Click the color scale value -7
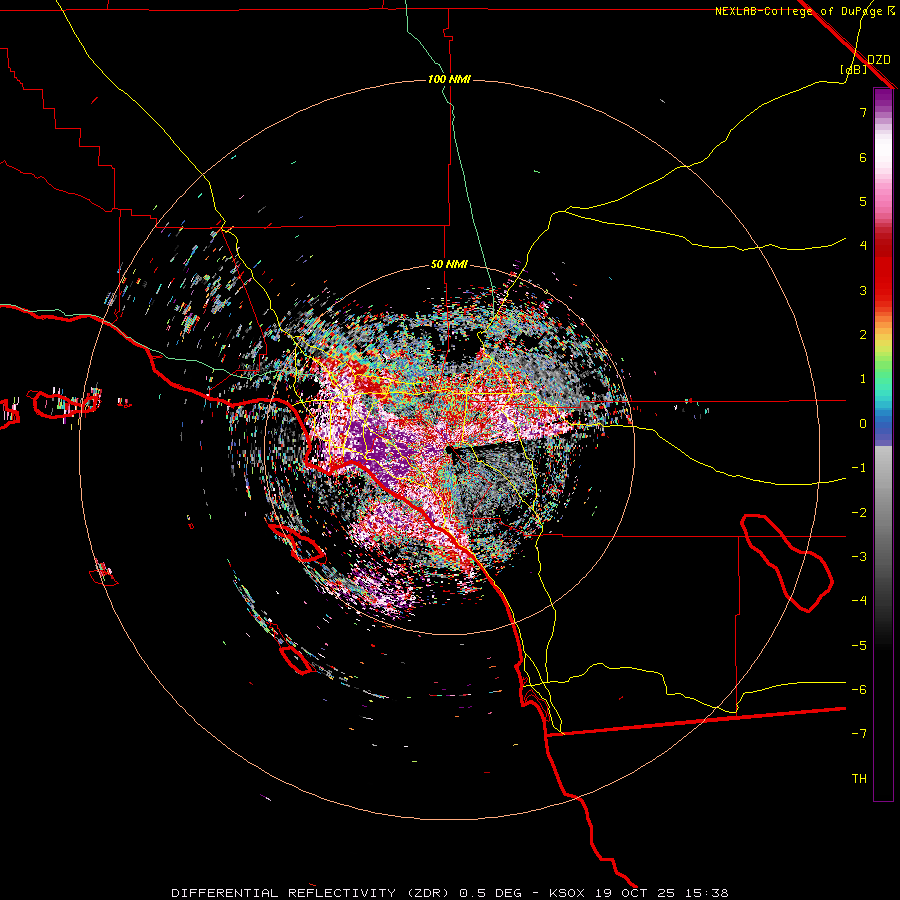Viewport: 900px width, 900px height. tap(859, 734)
